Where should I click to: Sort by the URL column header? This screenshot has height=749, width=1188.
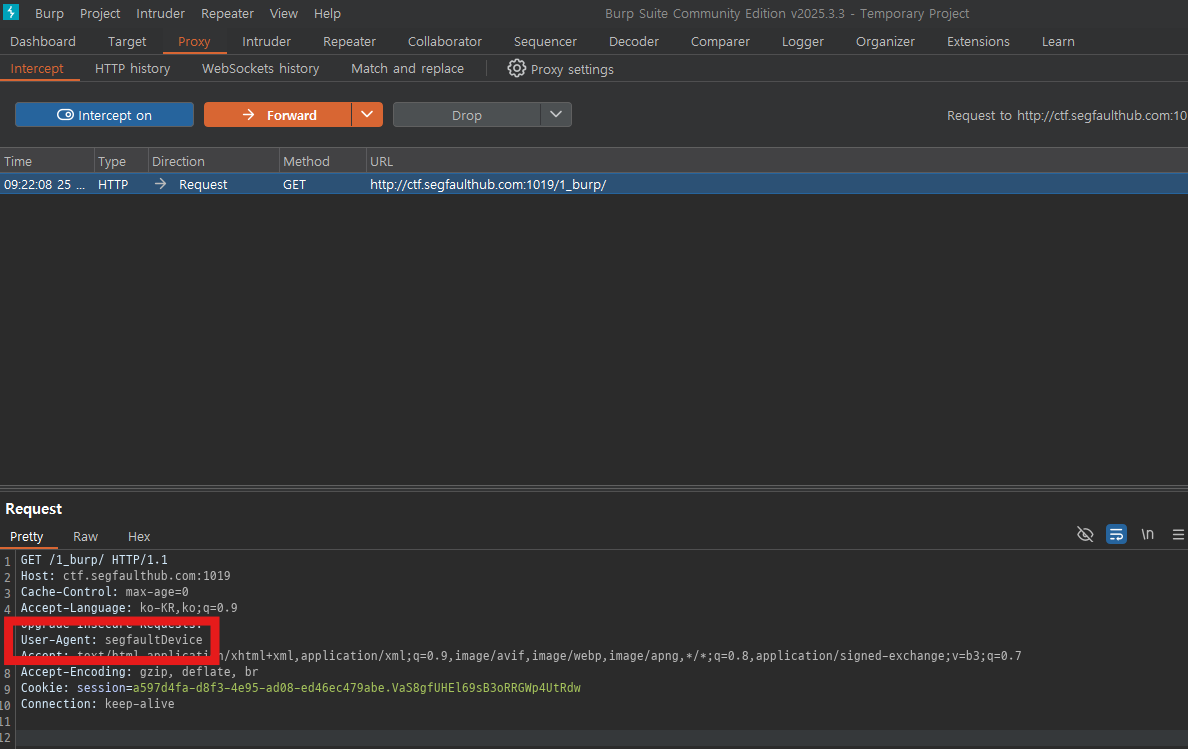click(x=777, y=161)
